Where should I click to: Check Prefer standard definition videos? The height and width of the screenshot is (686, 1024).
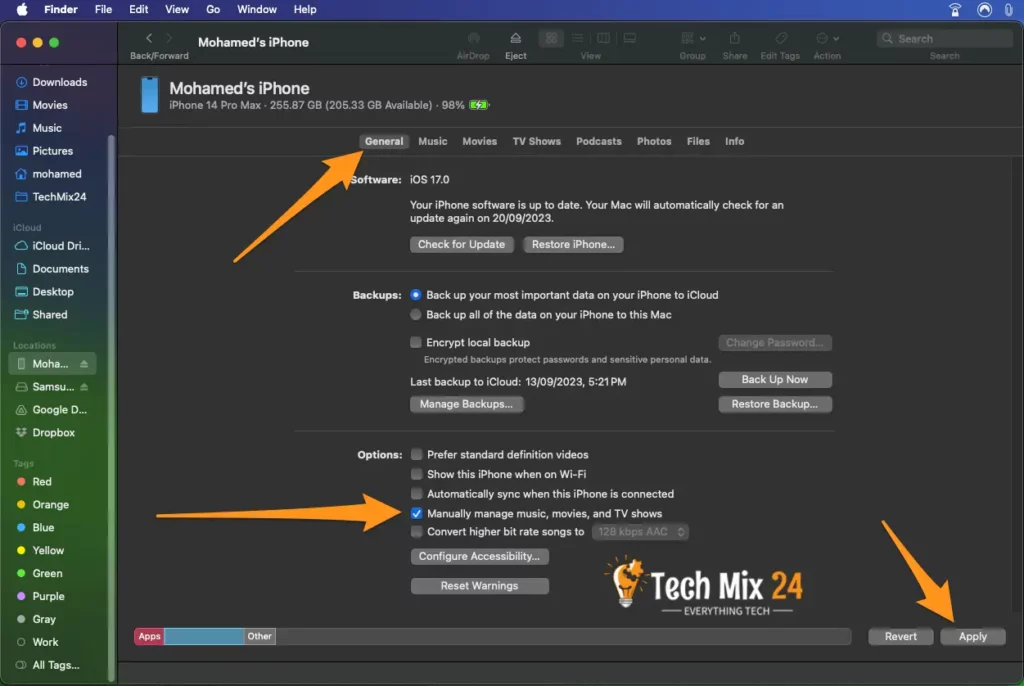click(x=416, y=455)
